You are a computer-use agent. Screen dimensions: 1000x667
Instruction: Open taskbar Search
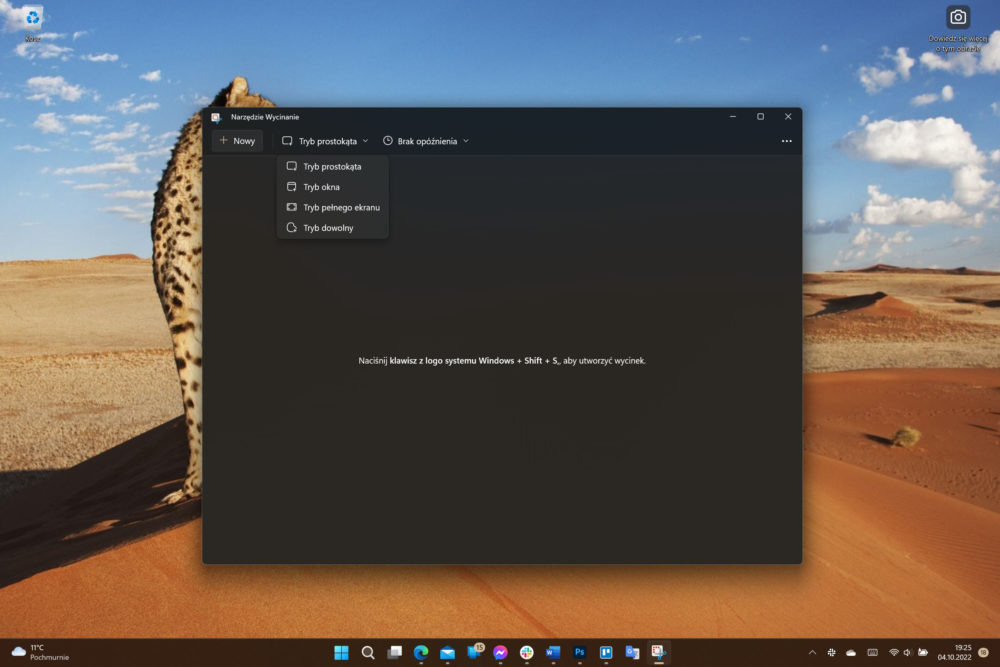(368, 652)
